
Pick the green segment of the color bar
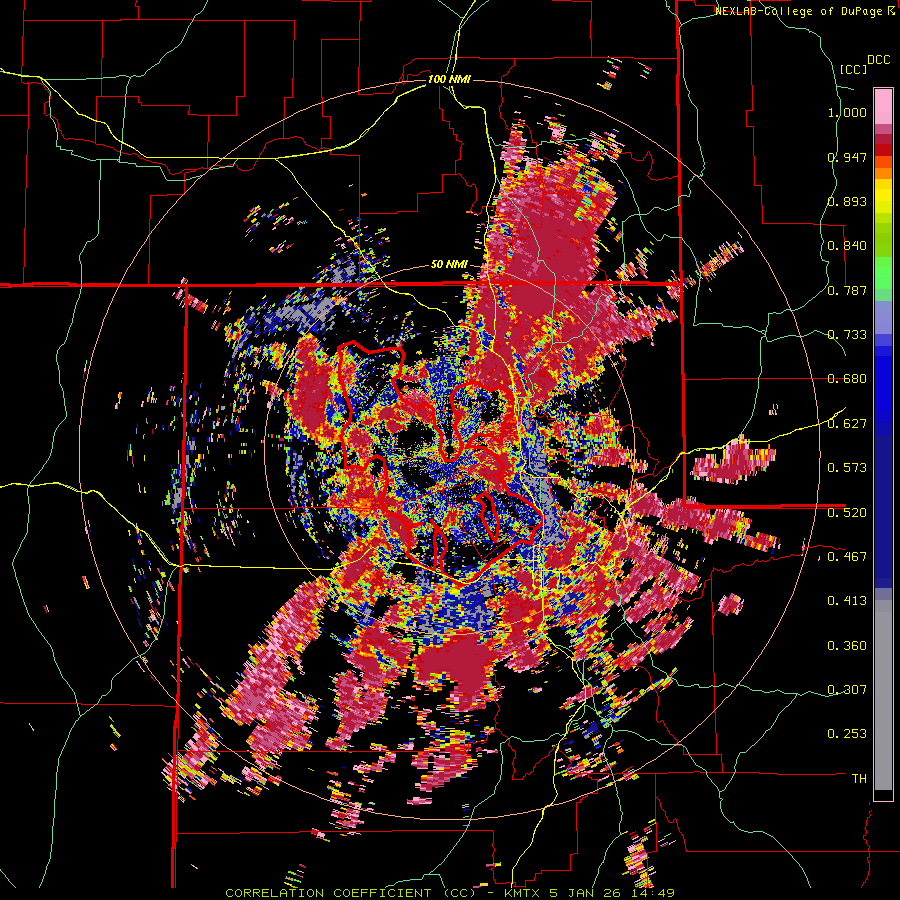click(883, 272)
